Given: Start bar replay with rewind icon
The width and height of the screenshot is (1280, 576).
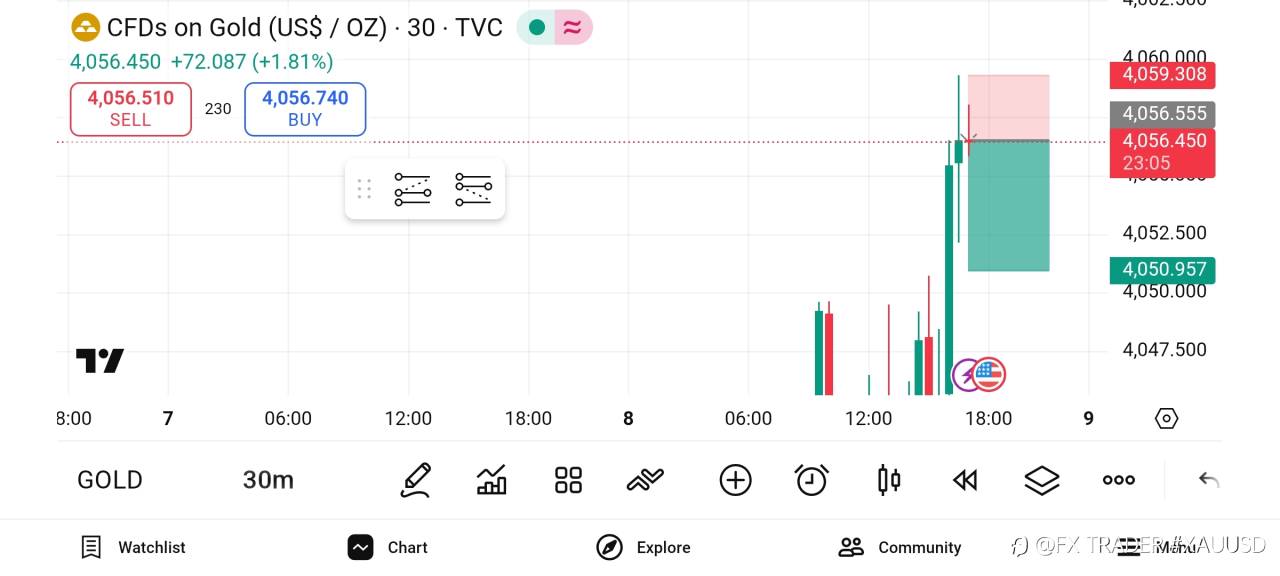Looking at the screenshot, I should pos(964,480).
